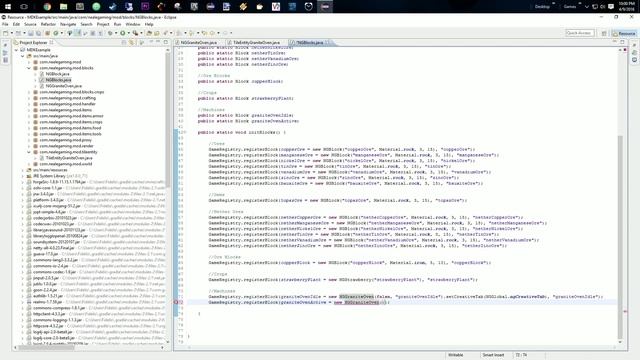This screenshot has width=640, height=360.
Task: Select the com.nealegaming.mod.world package
Action: click(x=65, y=164)
